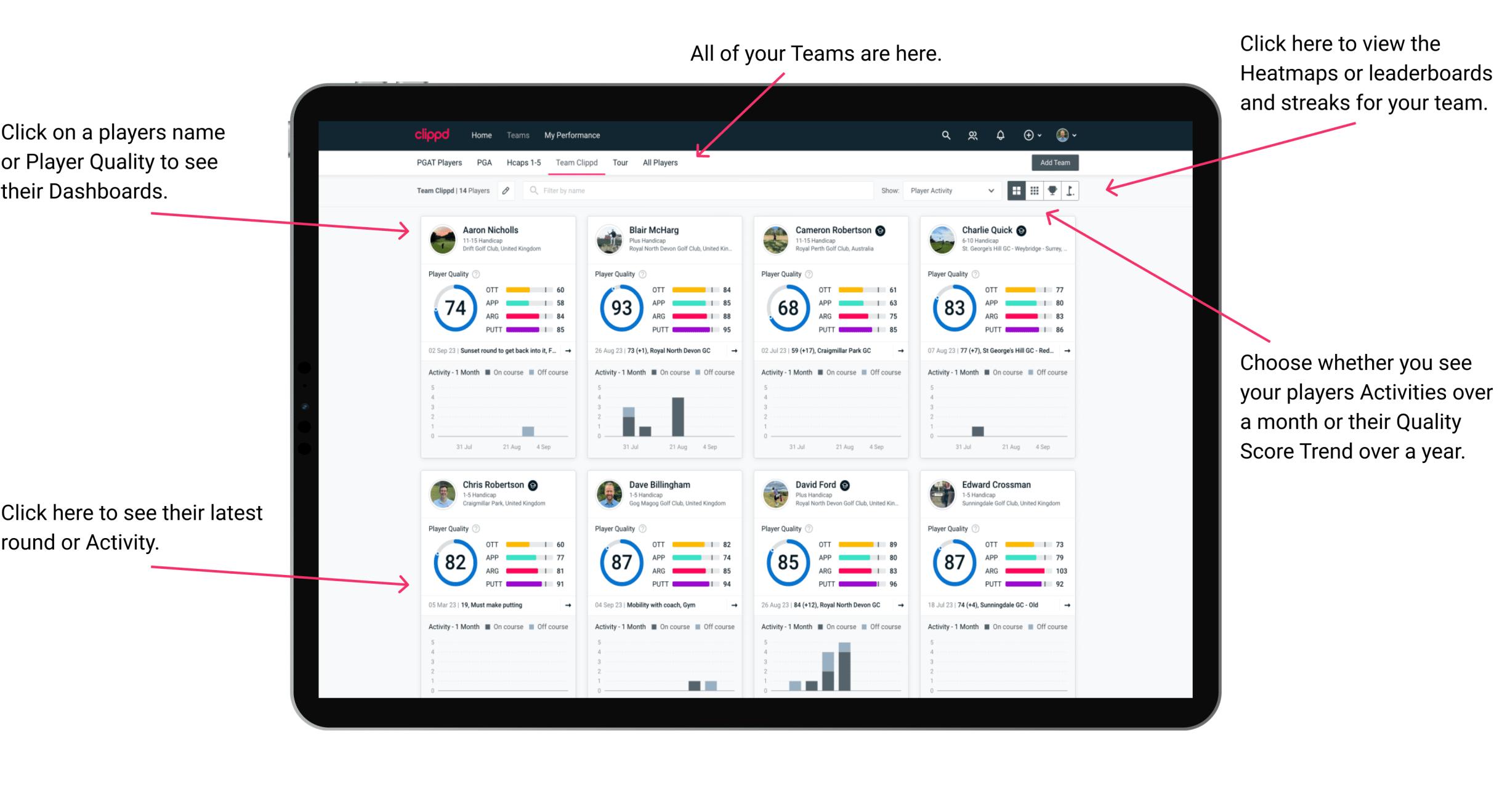
Task: Click the search magnifier icon
Action: coord(944,134)
